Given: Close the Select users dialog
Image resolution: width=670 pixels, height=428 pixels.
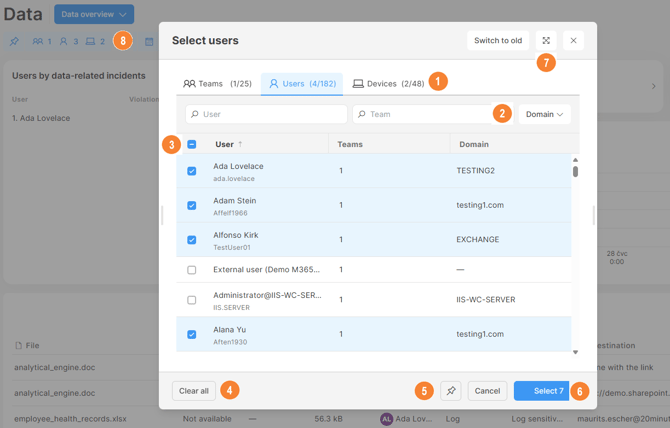Looking at the screenshot, I should click(x=573, y=41).
